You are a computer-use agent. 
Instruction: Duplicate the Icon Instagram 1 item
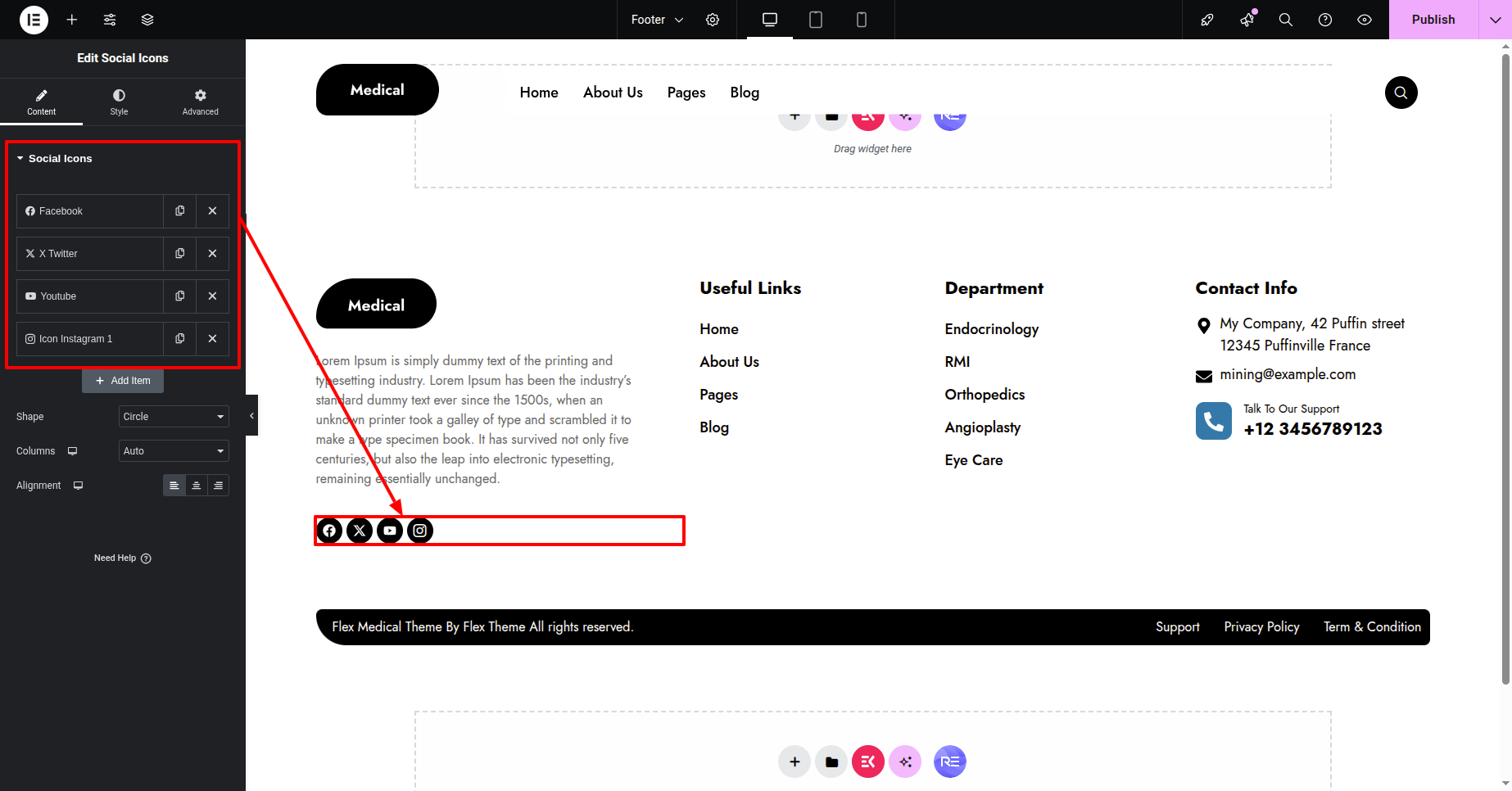pos(180,339)
